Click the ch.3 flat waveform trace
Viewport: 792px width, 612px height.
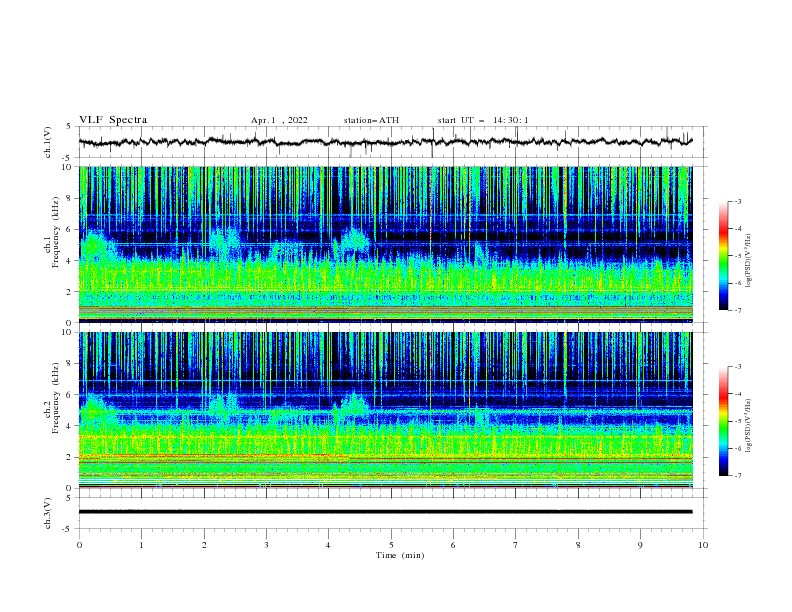click(x=385, y=512)
